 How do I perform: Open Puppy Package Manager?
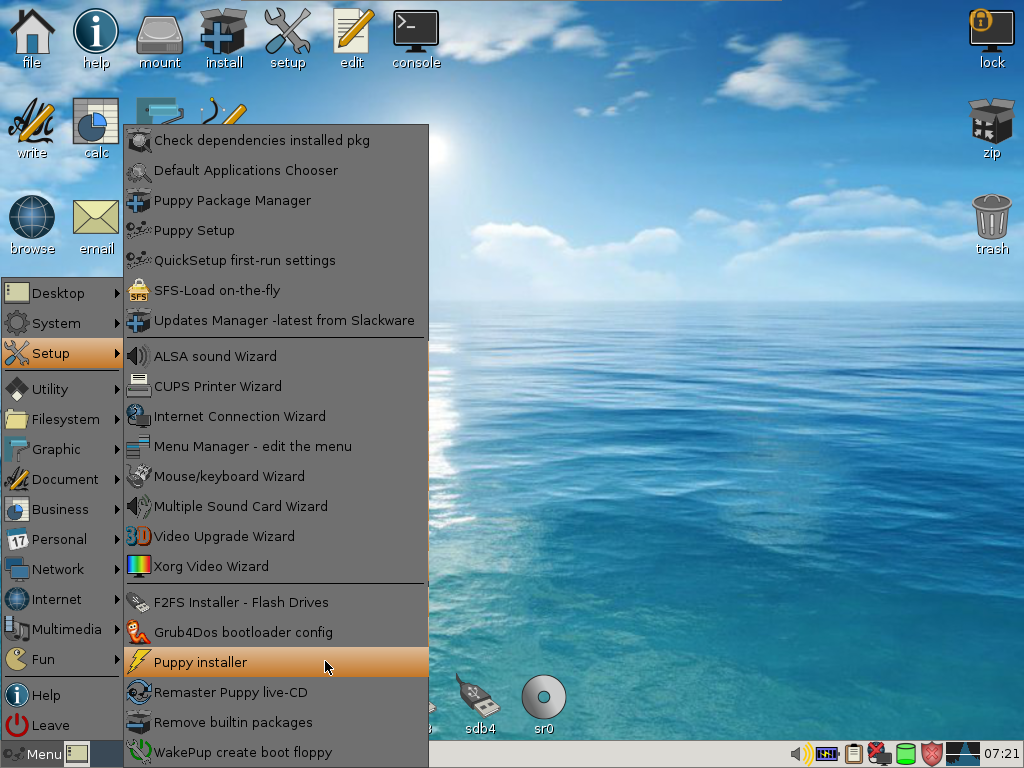point(276,200)
